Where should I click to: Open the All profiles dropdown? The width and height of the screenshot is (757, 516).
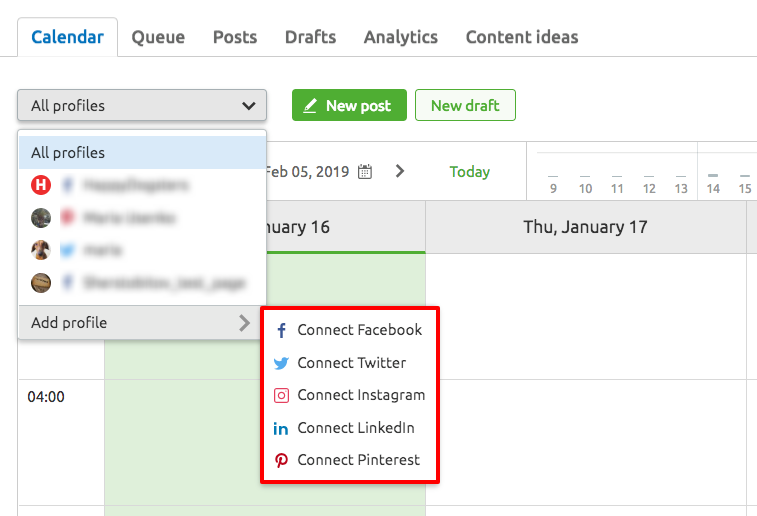point(142,105)
